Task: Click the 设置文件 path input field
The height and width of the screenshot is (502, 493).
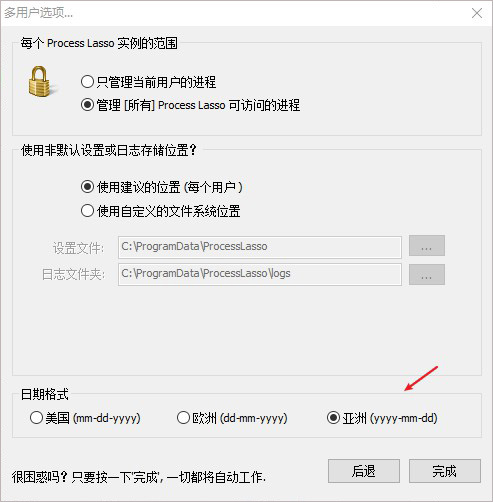Action: 260,247
